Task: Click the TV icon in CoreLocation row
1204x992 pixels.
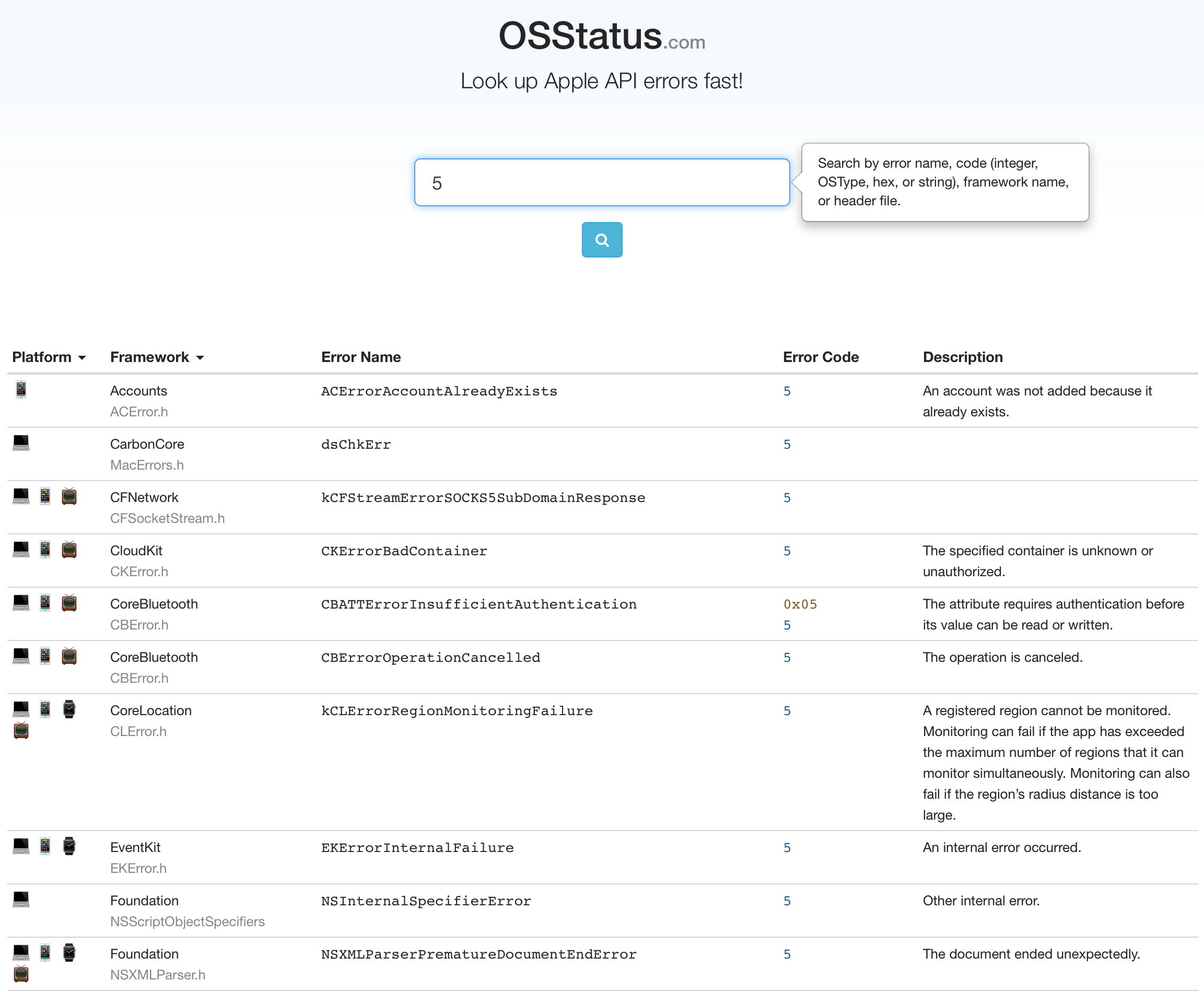Action: 21,730
